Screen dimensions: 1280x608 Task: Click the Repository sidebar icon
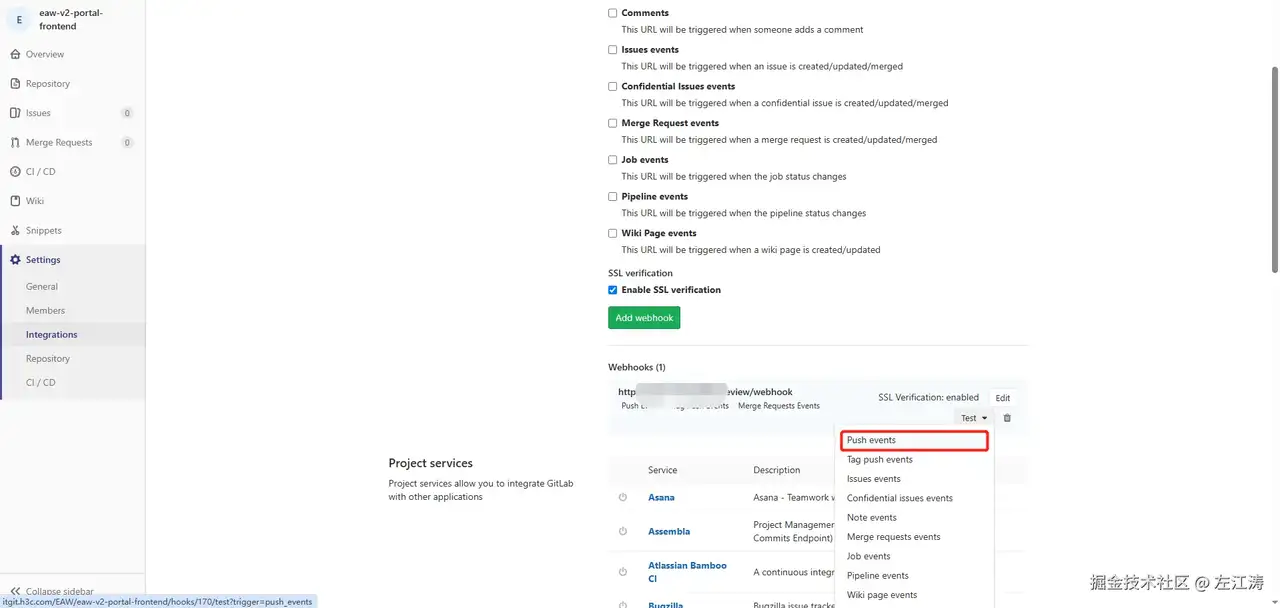15,84
